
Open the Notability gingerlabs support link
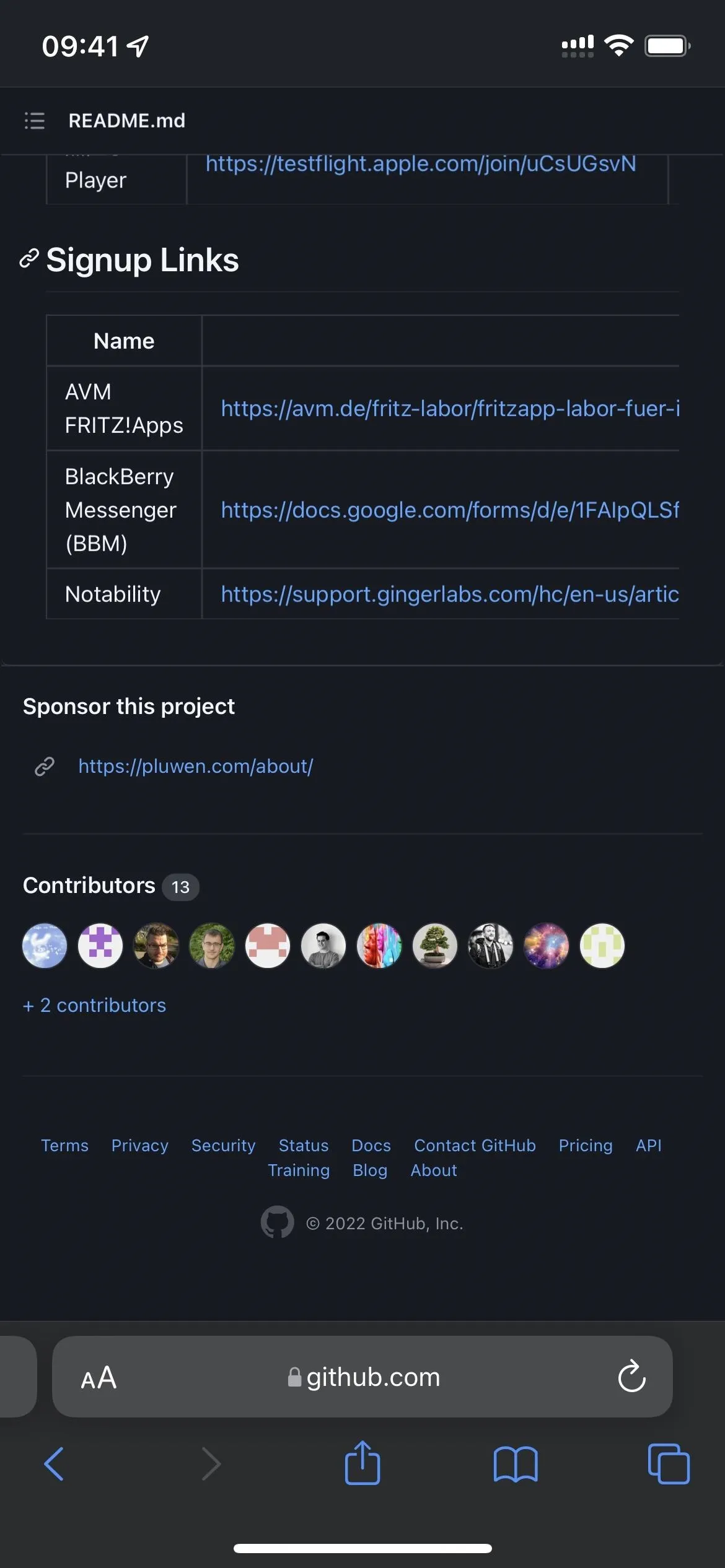(450, 594)
